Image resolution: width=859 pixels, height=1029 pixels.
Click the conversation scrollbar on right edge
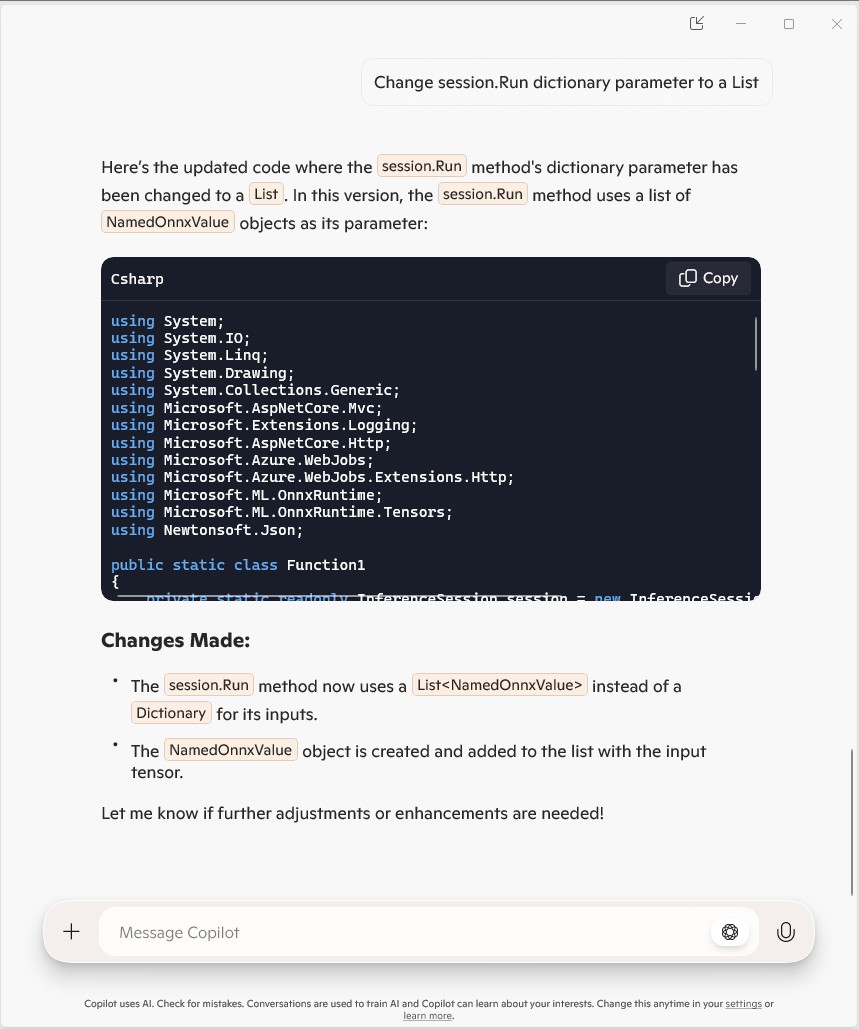[x=852, y=820]
